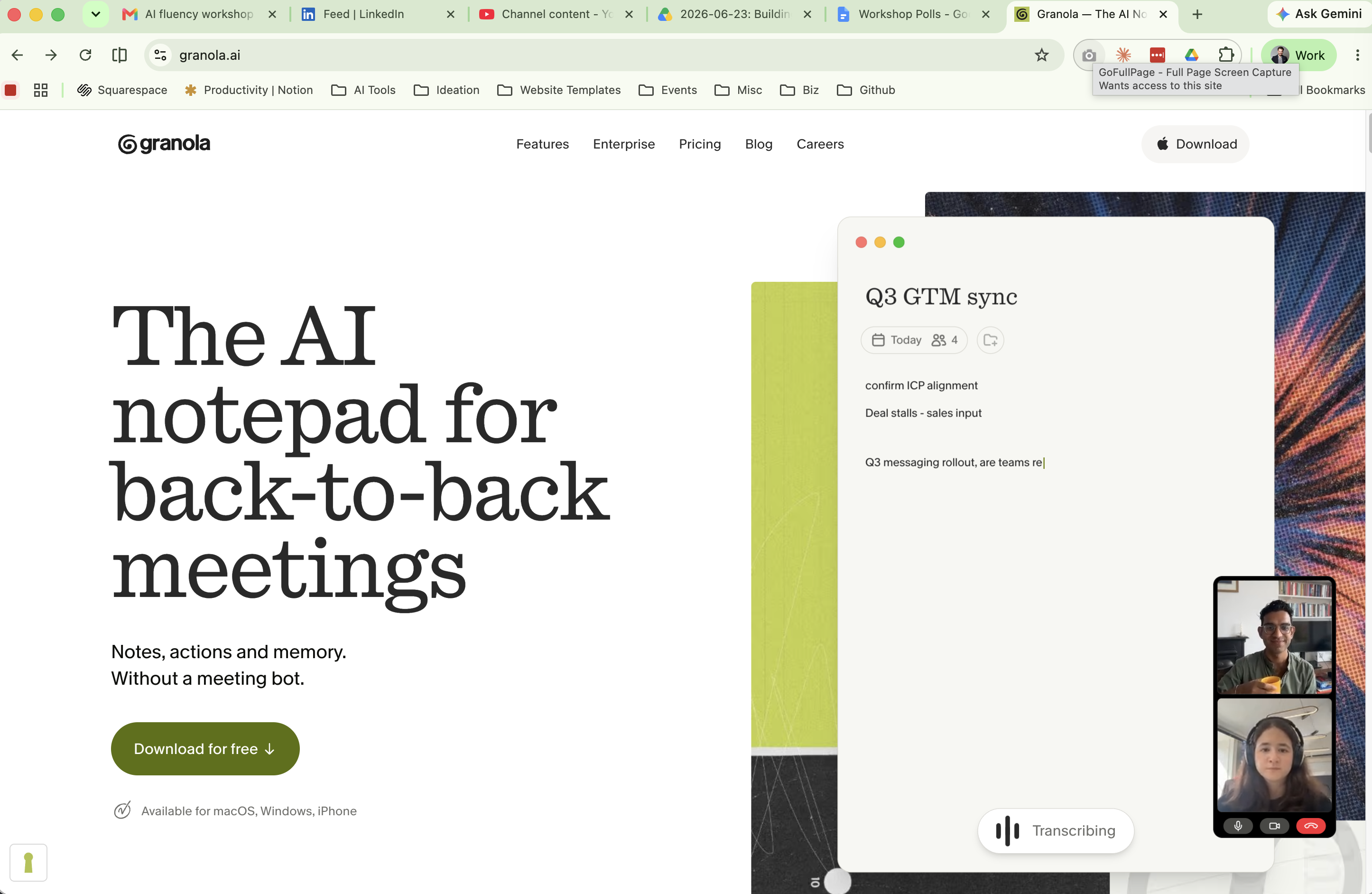Click the top video thumbnail of man with glasses
Screen dimensions: 1372x894
click(x=1274, y=637)
